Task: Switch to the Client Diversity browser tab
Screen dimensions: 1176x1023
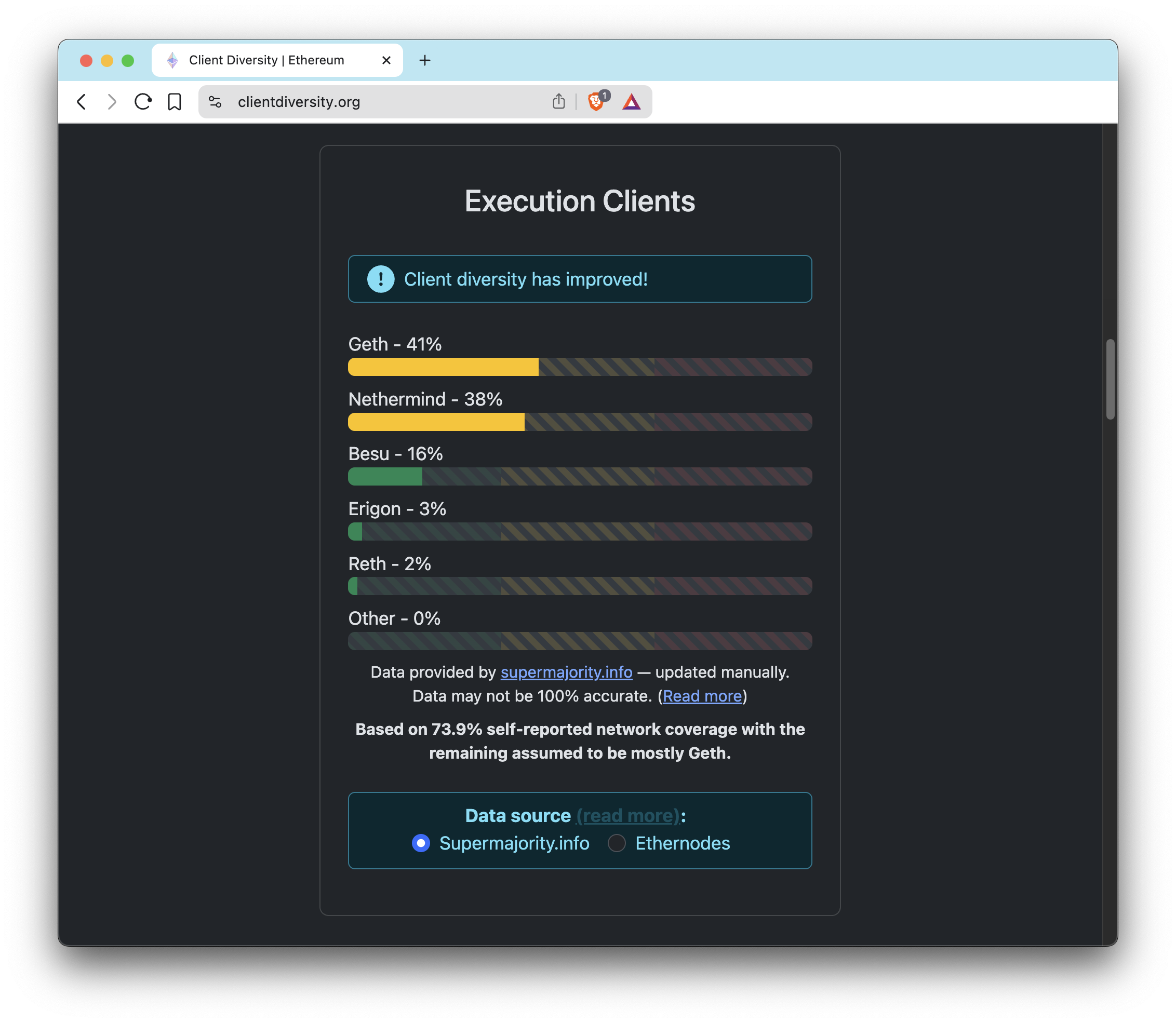Action: pyautogui.click(x=266, y=60)
